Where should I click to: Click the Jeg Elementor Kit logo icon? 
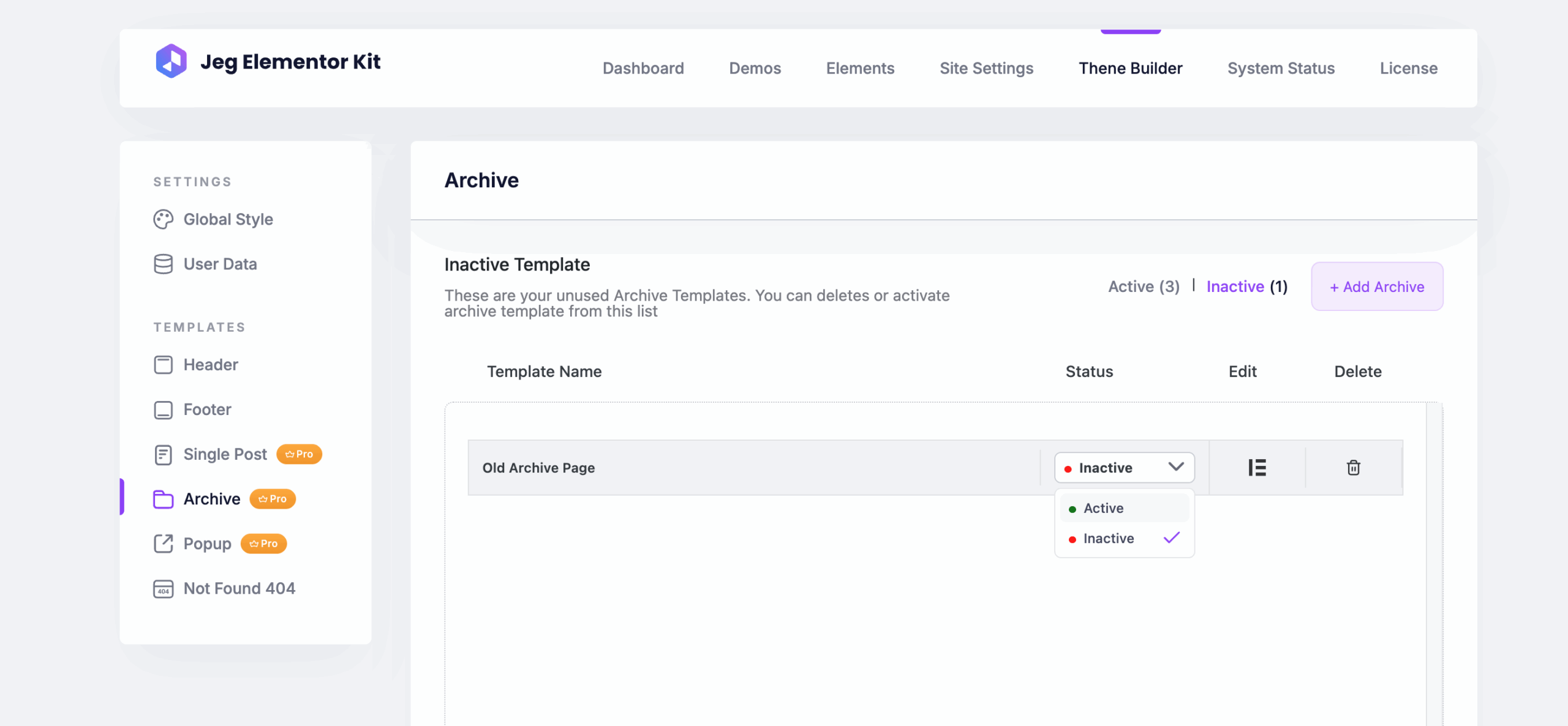pos(171,61)
